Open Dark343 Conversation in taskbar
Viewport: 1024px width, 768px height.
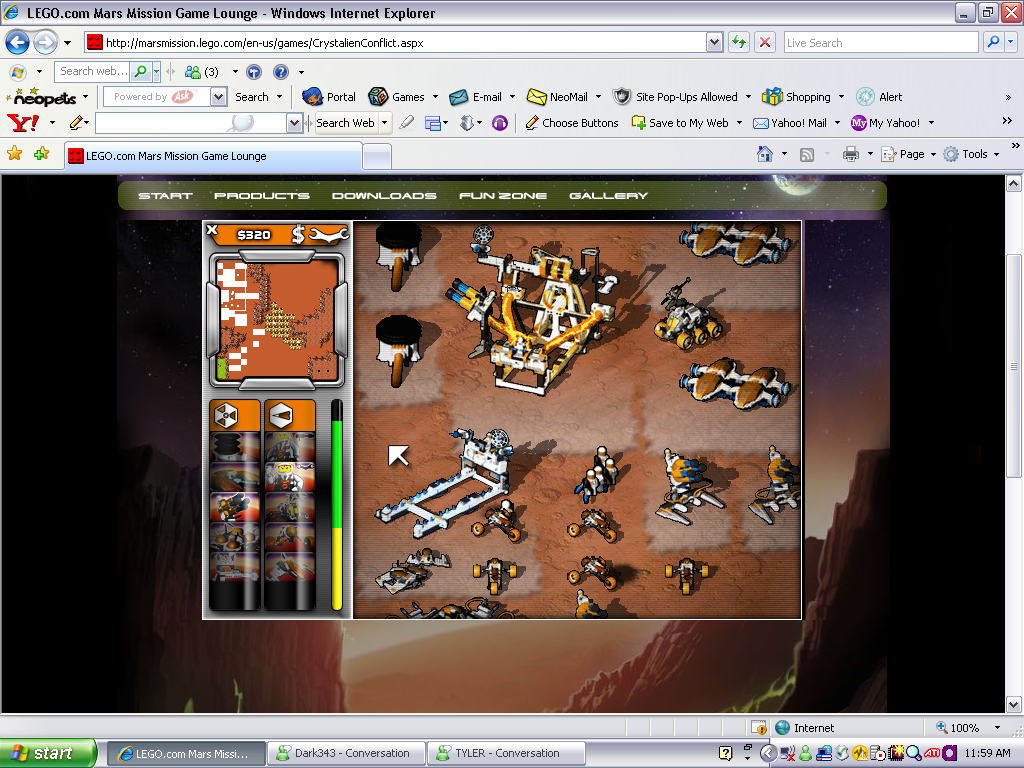(345, 753)
